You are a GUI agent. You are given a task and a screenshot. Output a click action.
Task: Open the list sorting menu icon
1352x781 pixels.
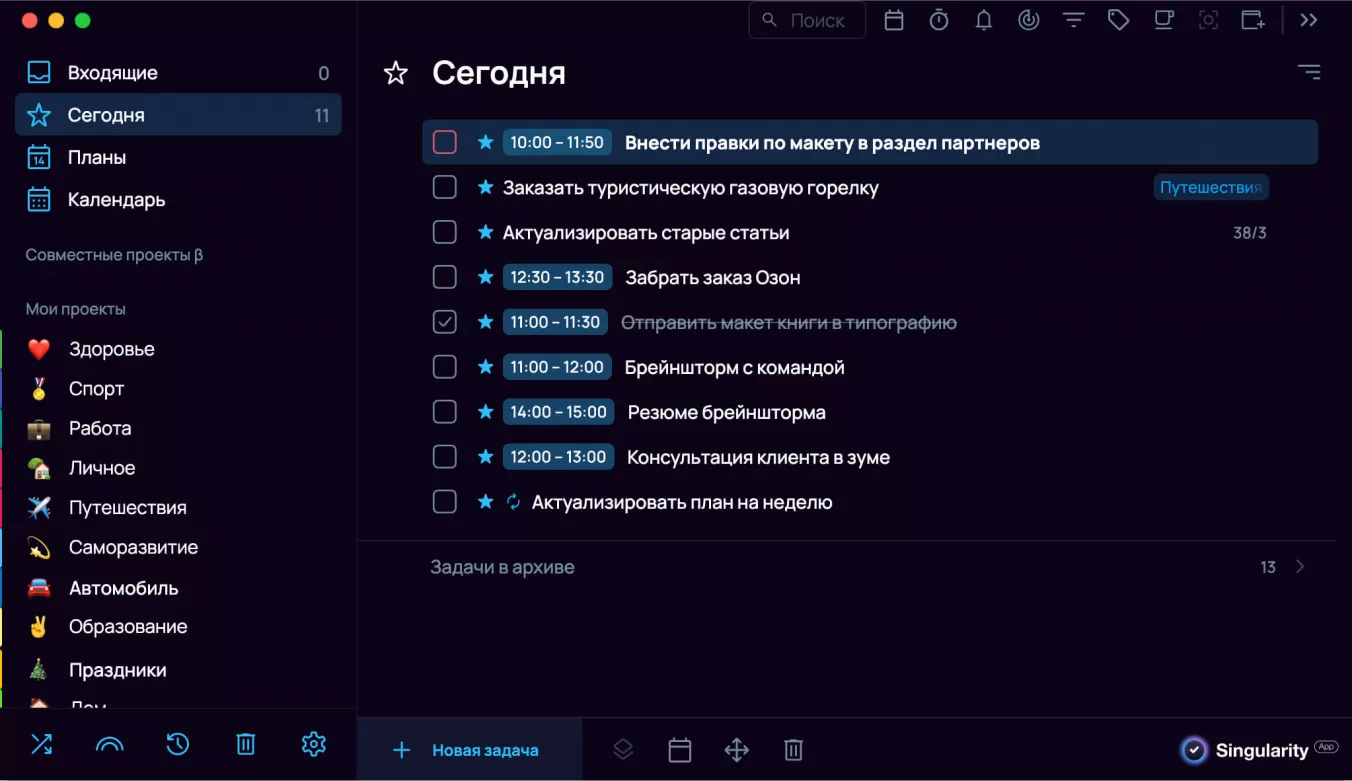point(1309,72)
